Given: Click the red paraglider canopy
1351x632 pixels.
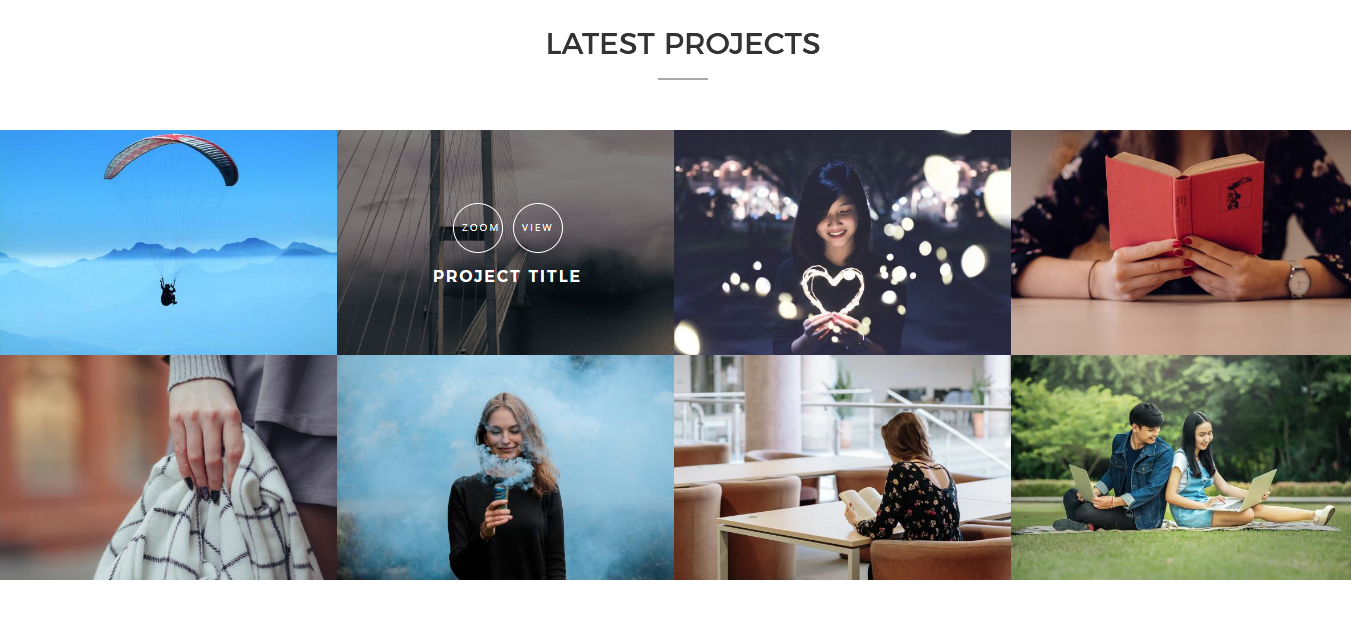Looking at the screenshot, I should pos(172,156).
